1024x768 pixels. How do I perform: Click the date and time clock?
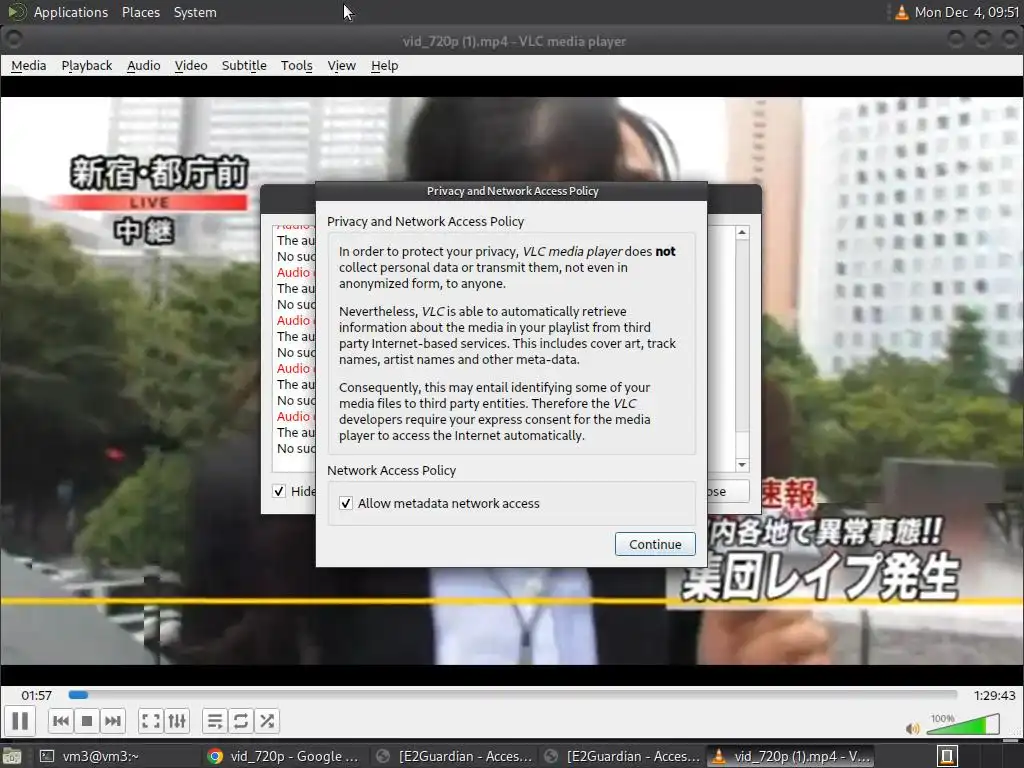point(967,12)
